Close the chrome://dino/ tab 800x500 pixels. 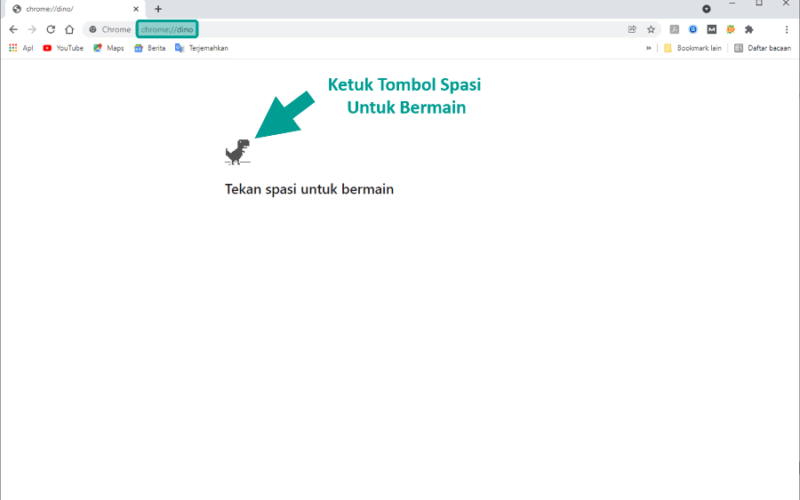(136, 9)
